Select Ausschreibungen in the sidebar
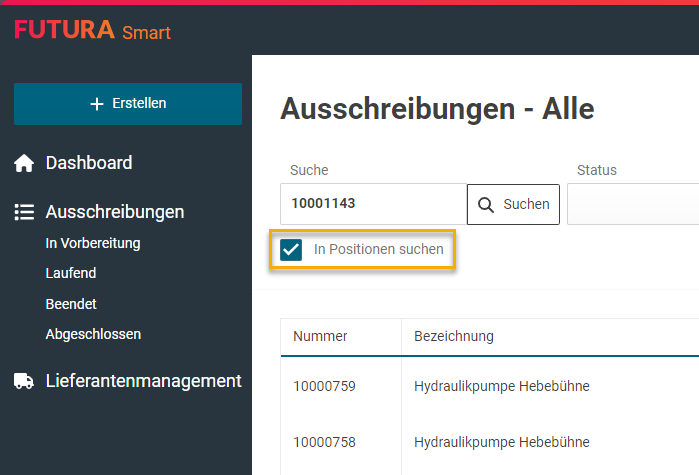The height and width of the screenshot is (475, 699). pyautogui.click(x=114, y=212)
